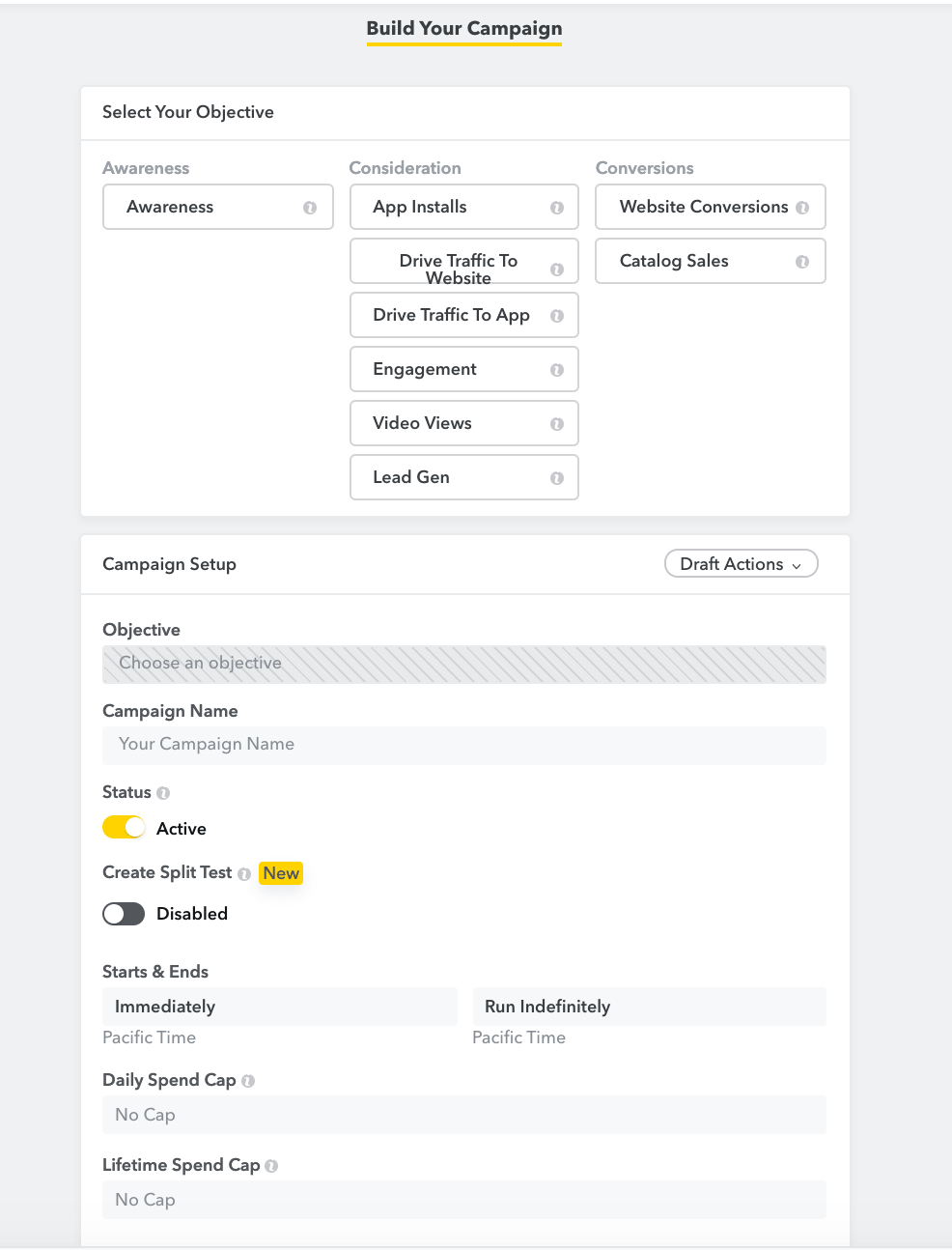Click info icon next to Status label
The height and width of the screenshot is (1250, 952).
tap(163, 793)
